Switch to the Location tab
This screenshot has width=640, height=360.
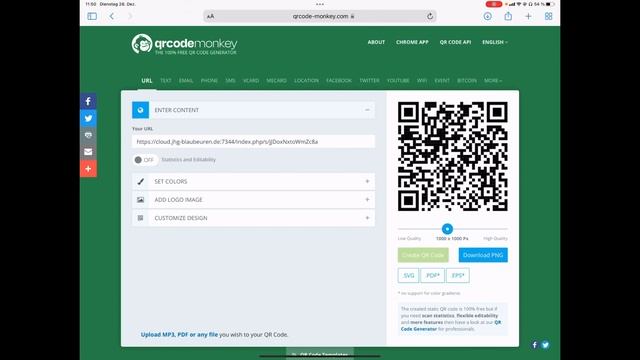[306, 80]
